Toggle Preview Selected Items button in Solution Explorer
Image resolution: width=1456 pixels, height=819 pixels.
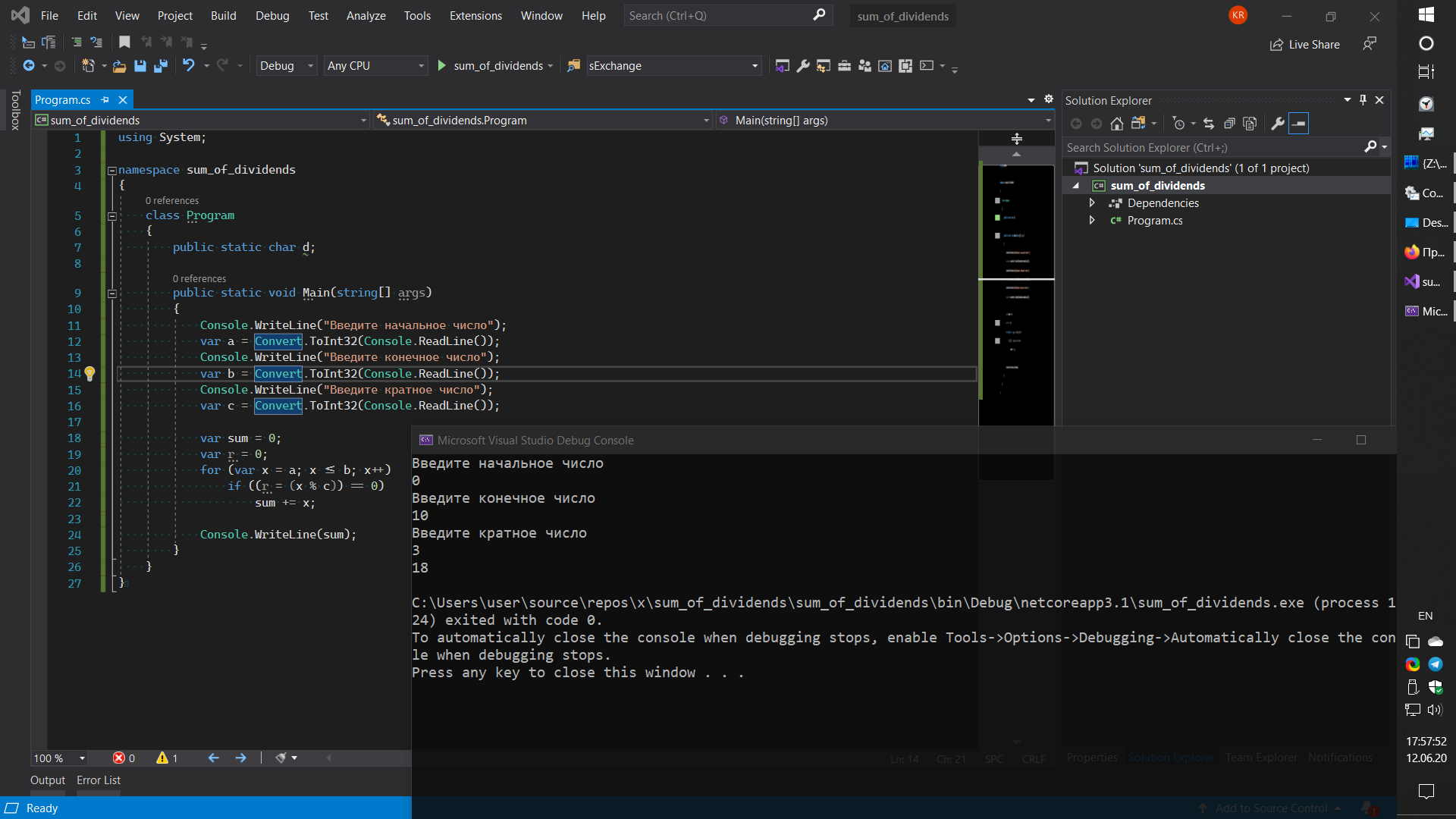click(x=1299, y=124)
